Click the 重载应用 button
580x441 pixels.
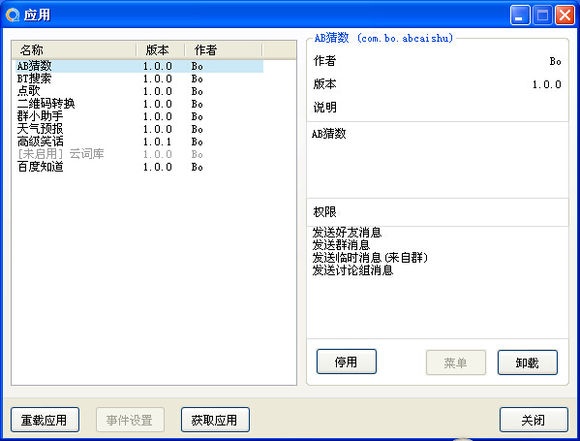point(45,420)
